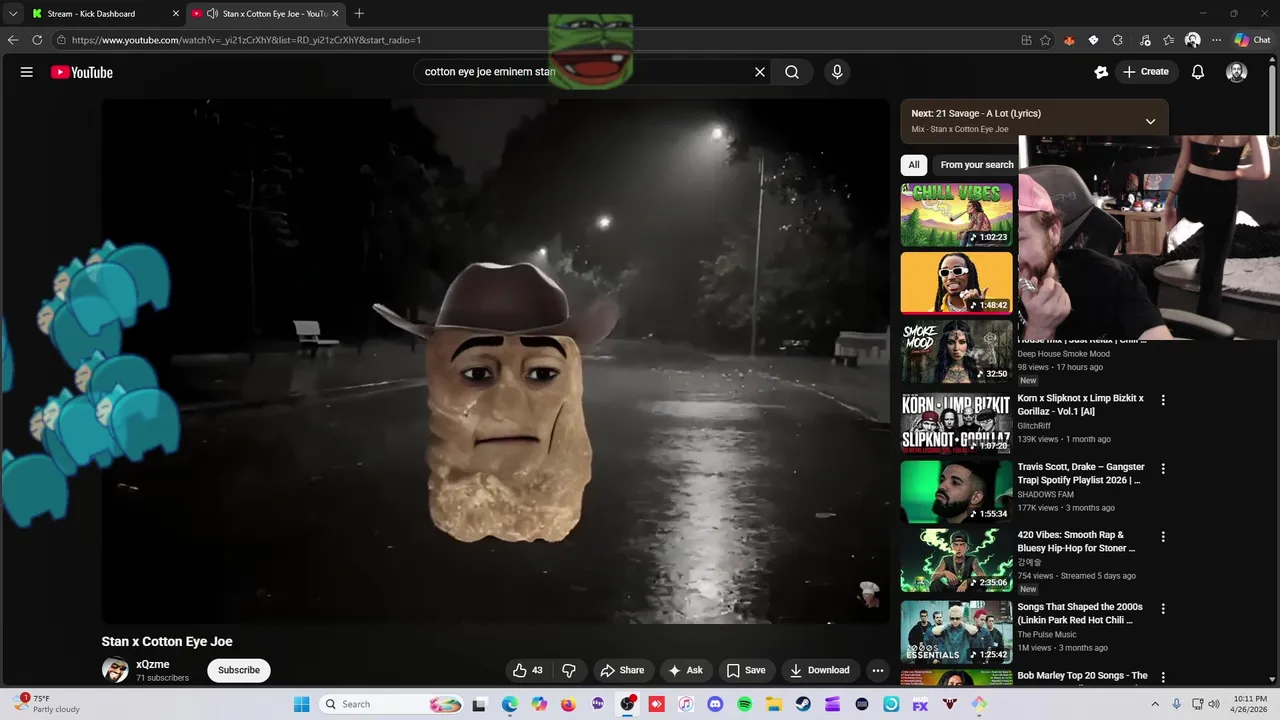Open Steam from the taskbar
Viewport: 1280px width, 720px height.
(803, 704)
